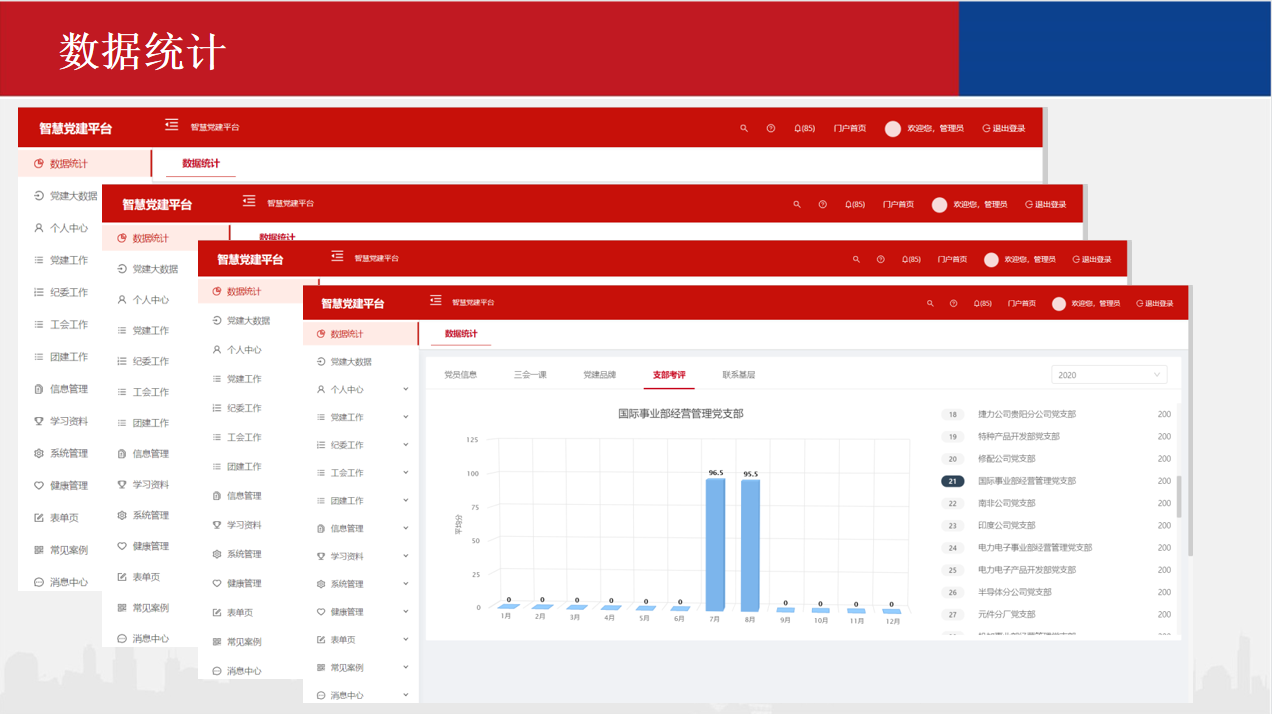The image size is (1272, 714).
Task: Open the 2020 year dropdown
Action: (x=1108, y=375)
